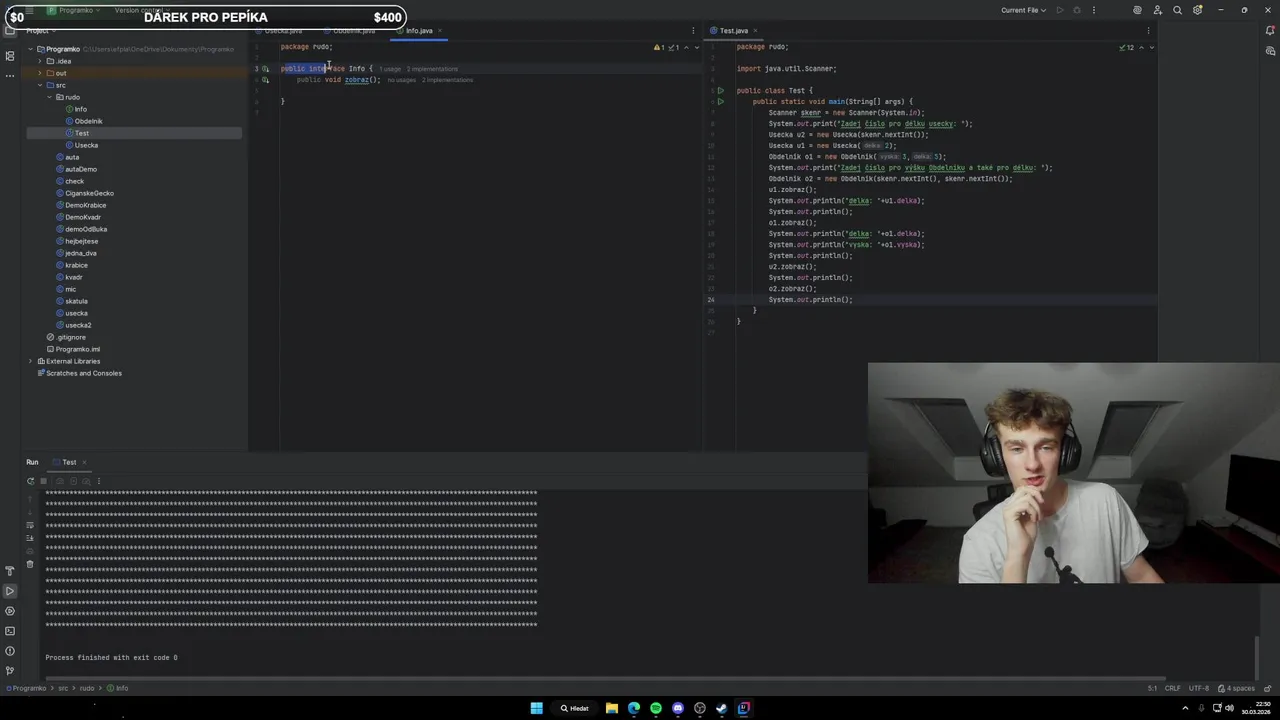Open the Run tool window icon
This screenshot has height=720, width=1280.
(x=10, y=591)
